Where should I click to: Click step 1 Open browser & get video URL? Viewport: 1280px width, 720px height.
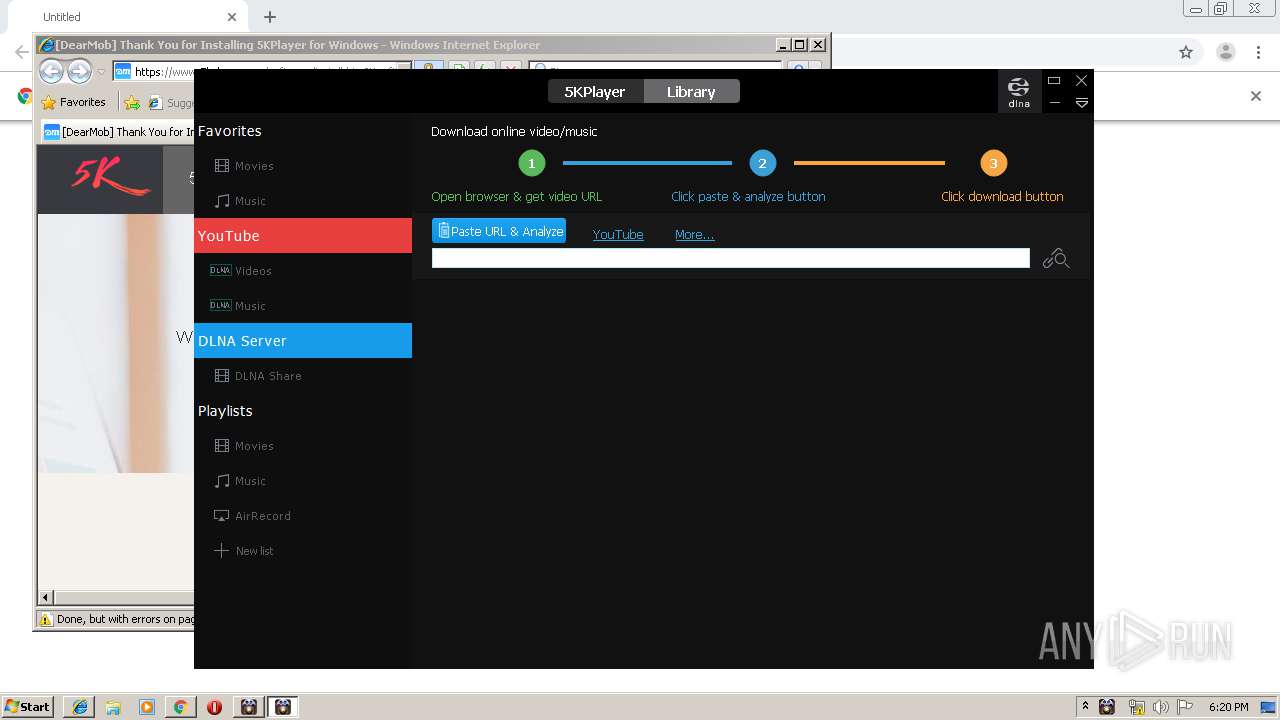pos(516,197)
